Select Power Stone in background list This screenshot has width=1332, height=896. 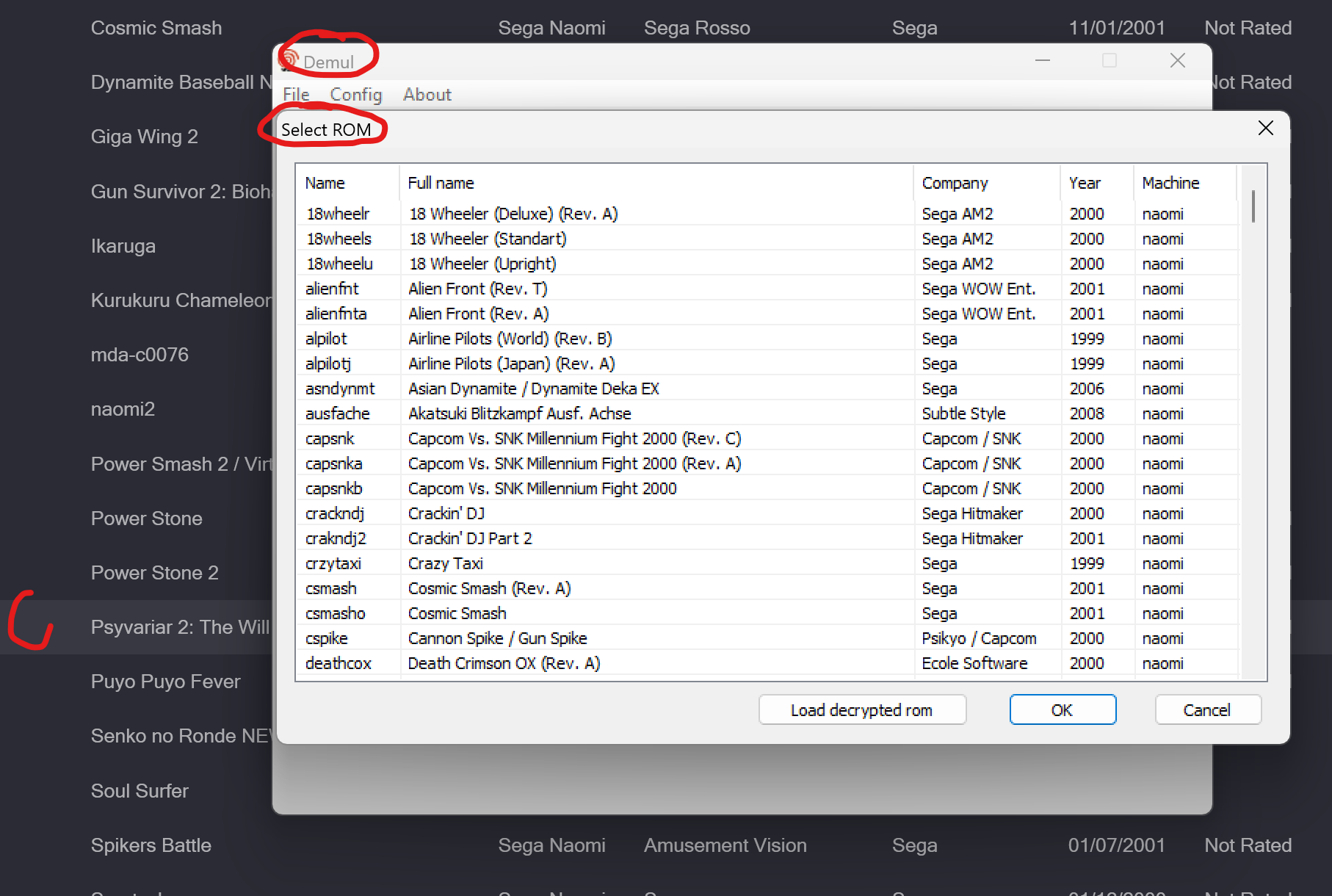click(x=147, y=519)
